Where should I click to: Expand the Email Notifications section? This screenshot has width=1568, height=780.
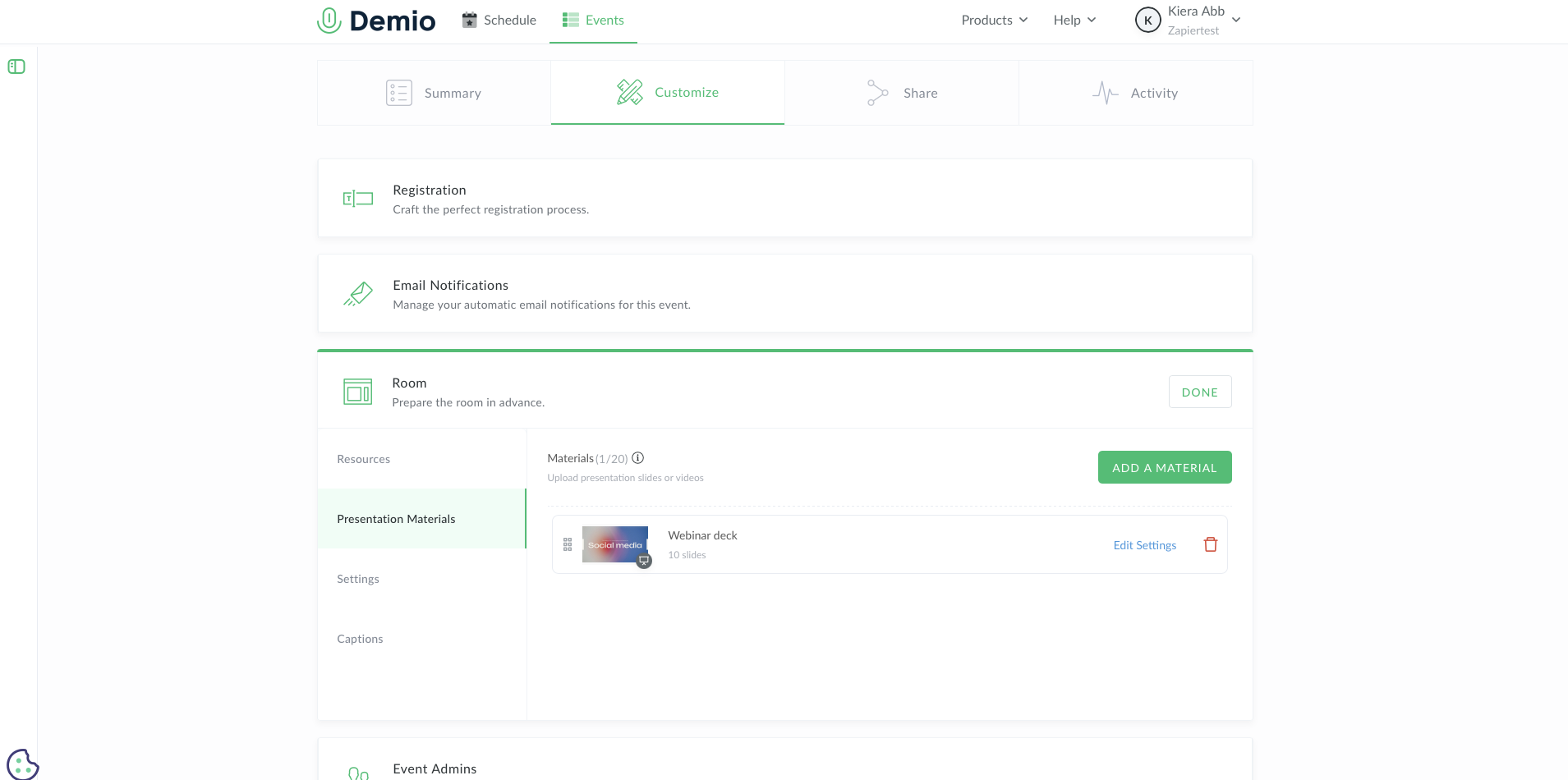[785, 293]
